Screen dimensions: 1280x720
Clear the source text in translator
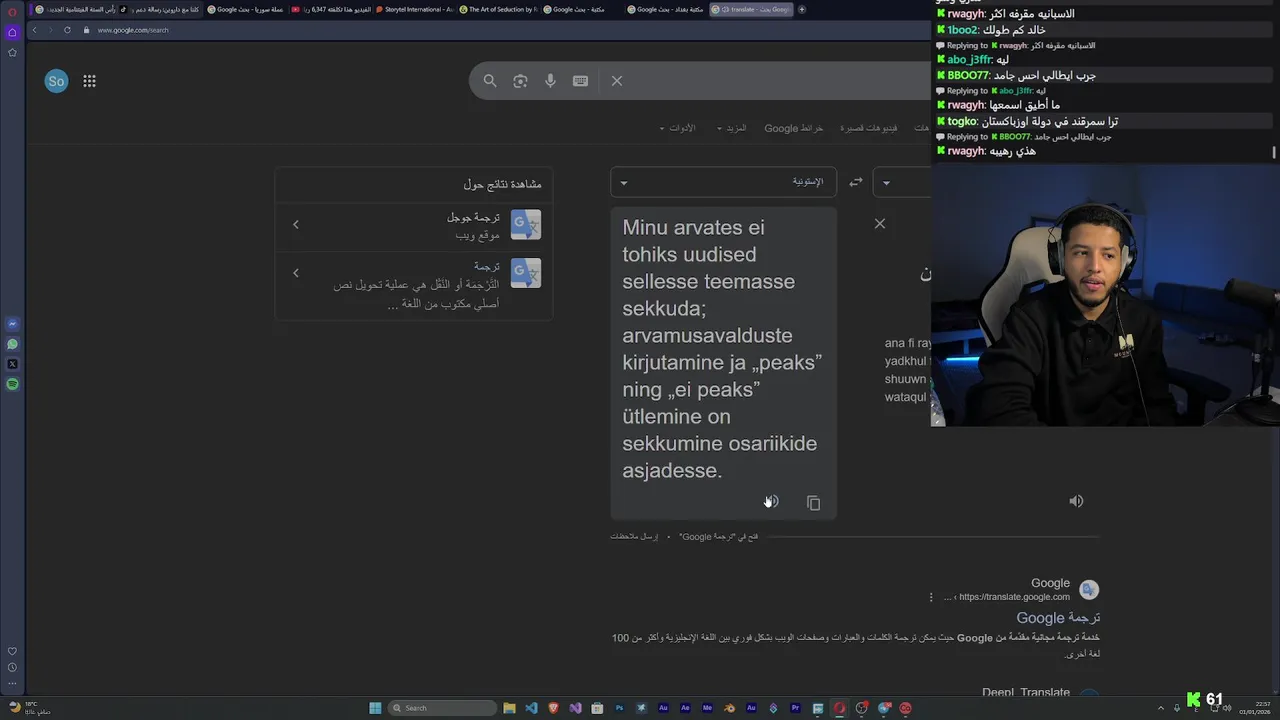(880, 224)
